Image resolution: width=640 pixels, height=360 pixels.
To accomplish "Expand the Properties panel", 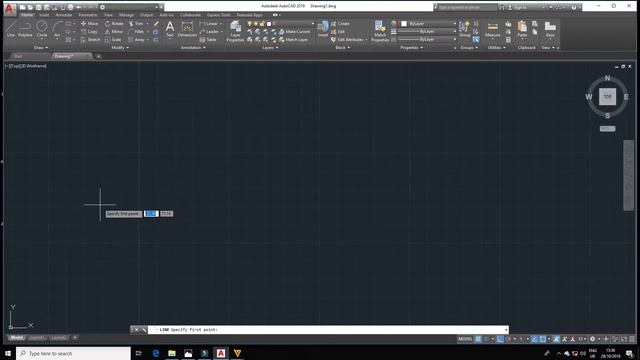I will click(x=411, y=48).
